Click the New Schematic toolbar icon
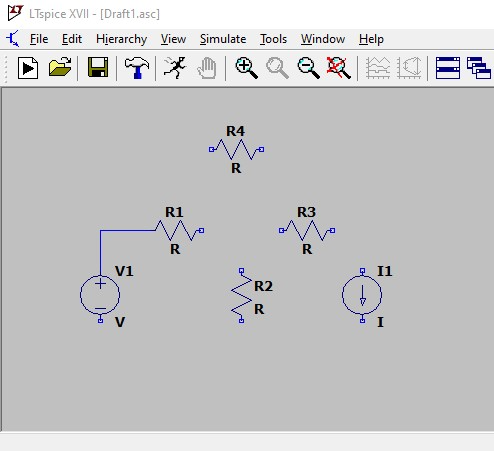Image resolution: width=494 pixels, height=451 pixels. (28, 68)
